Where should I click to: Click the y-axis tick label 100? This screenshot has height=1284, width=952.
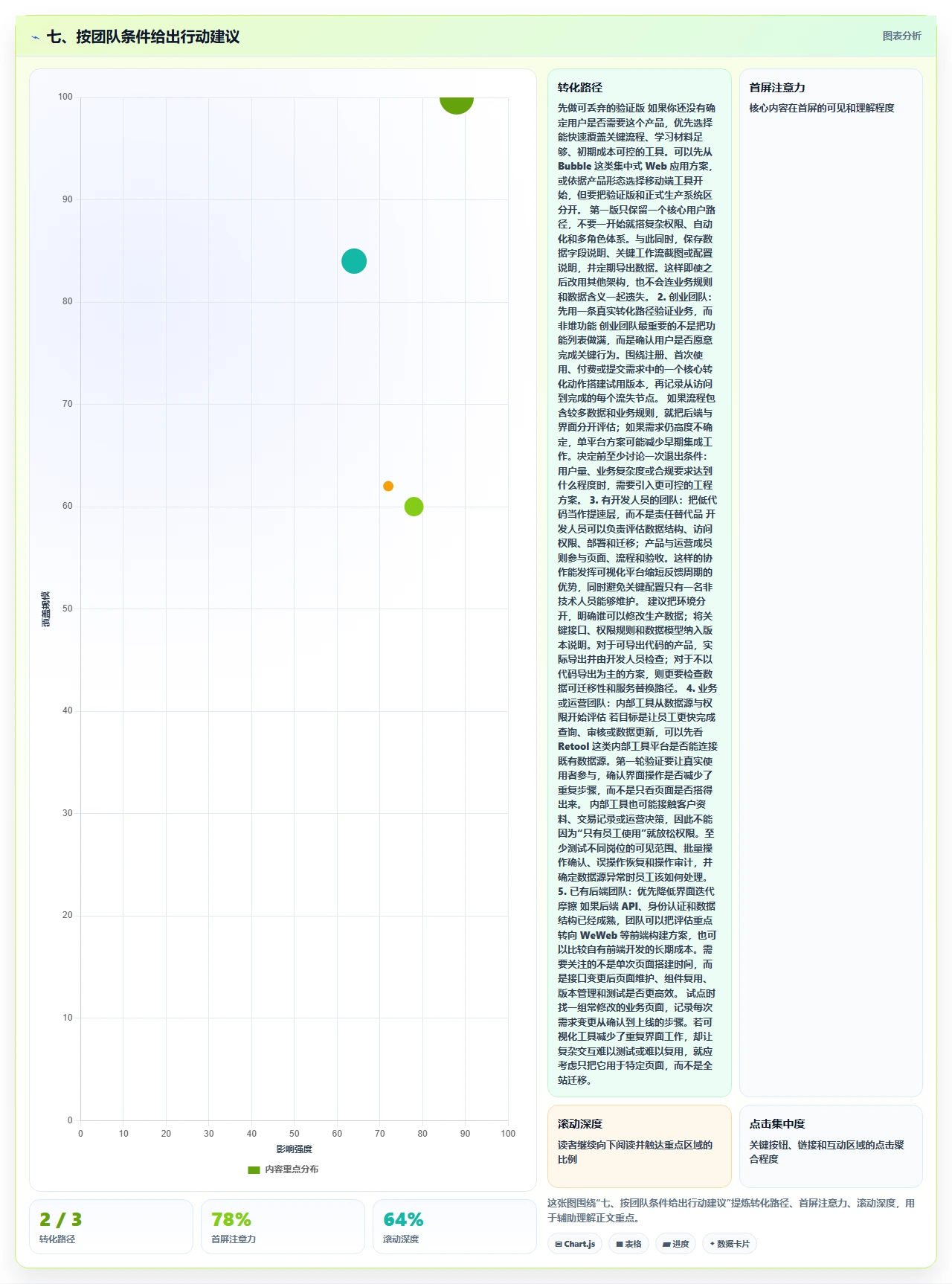coord(65,97)
